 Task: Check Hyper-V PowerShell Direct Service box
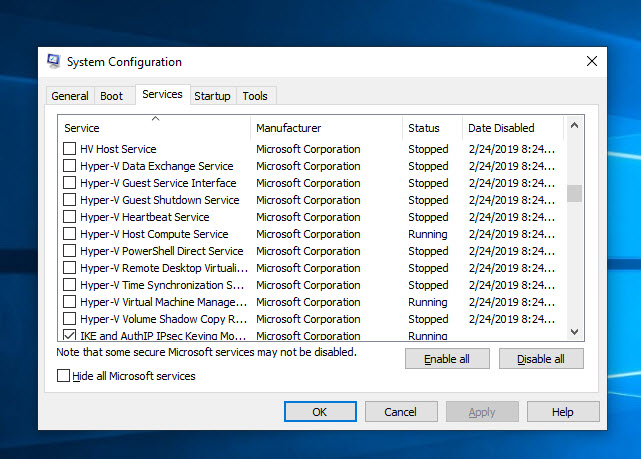(x=69, y=251)
